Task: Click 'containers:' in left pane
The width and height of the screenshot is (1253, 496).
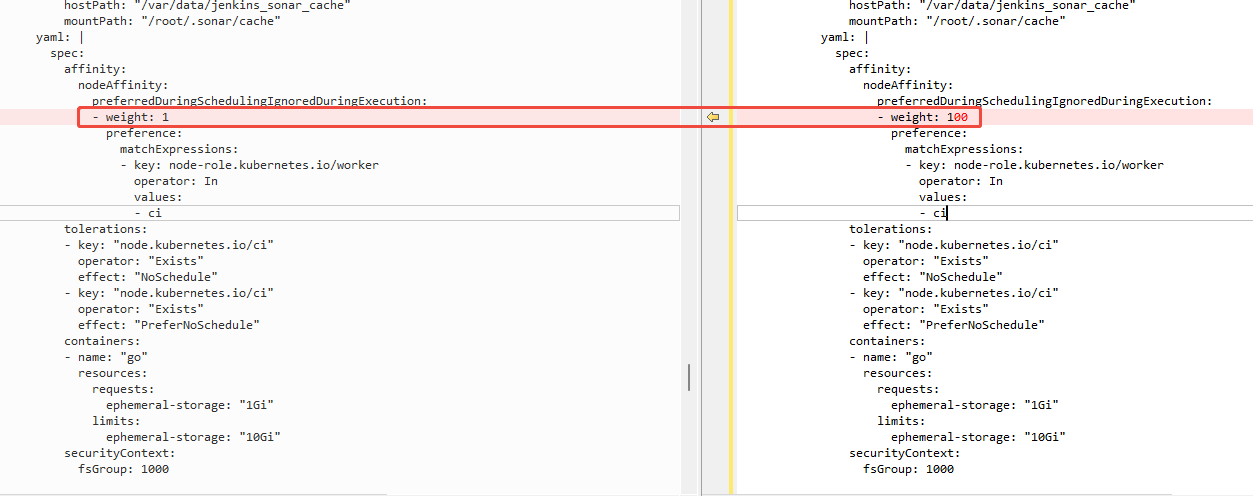Action: [102, 341]
